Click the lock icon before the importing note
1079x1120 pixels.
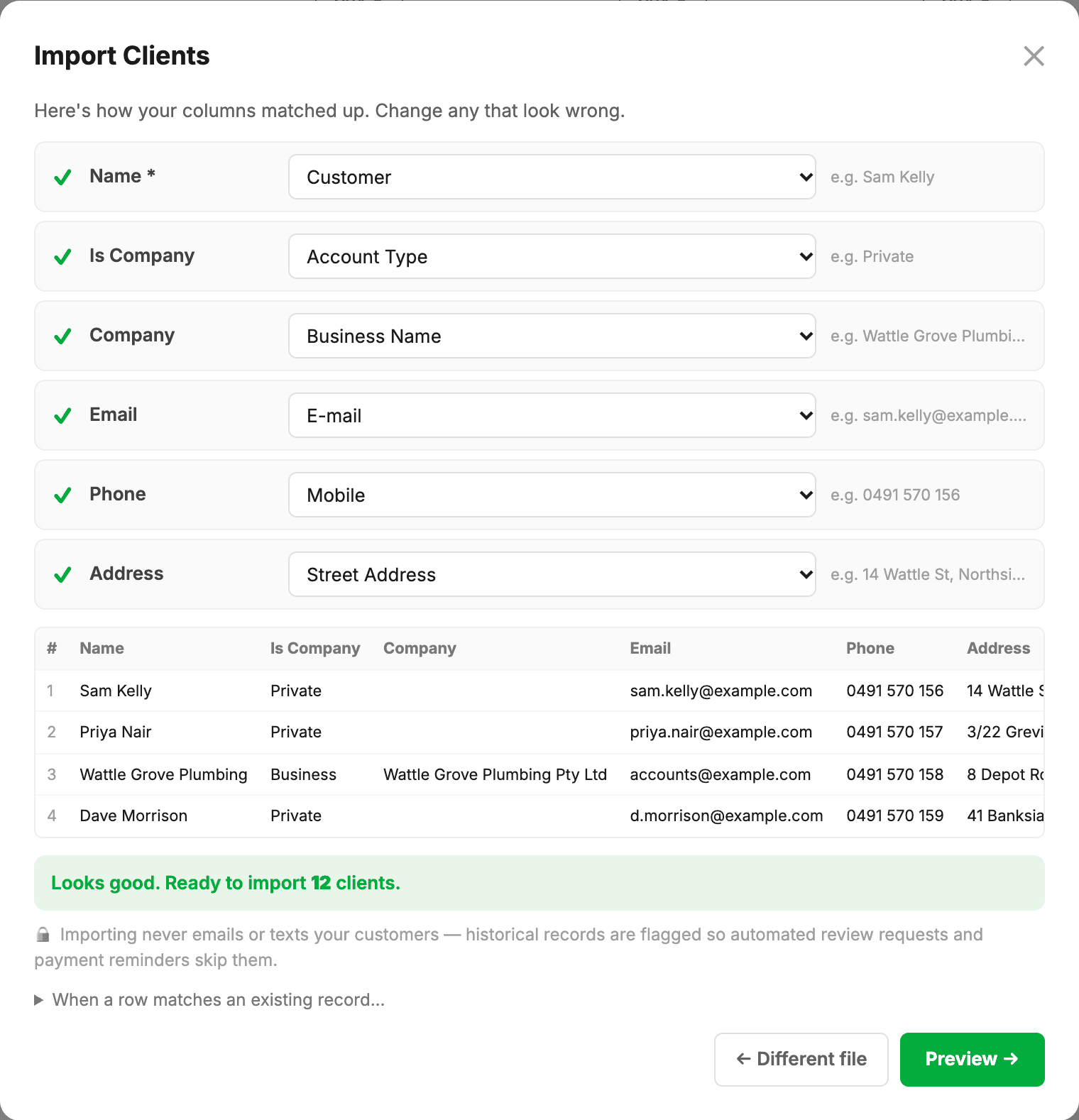(43, 935)
